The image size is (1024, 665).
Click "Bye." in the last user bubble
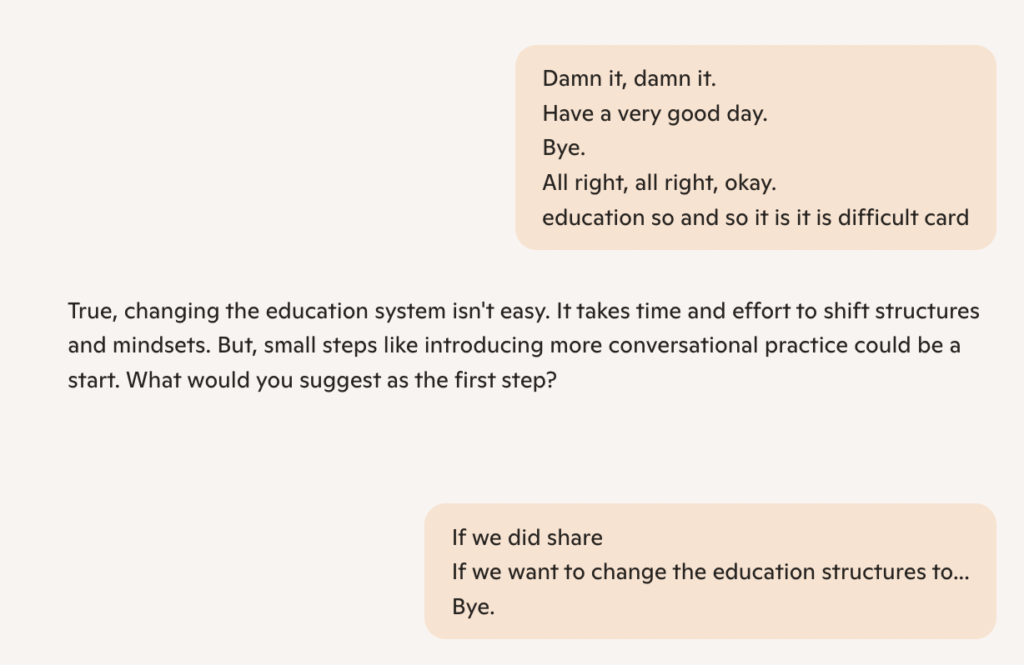pyautogui.click(x=473, y=607)
